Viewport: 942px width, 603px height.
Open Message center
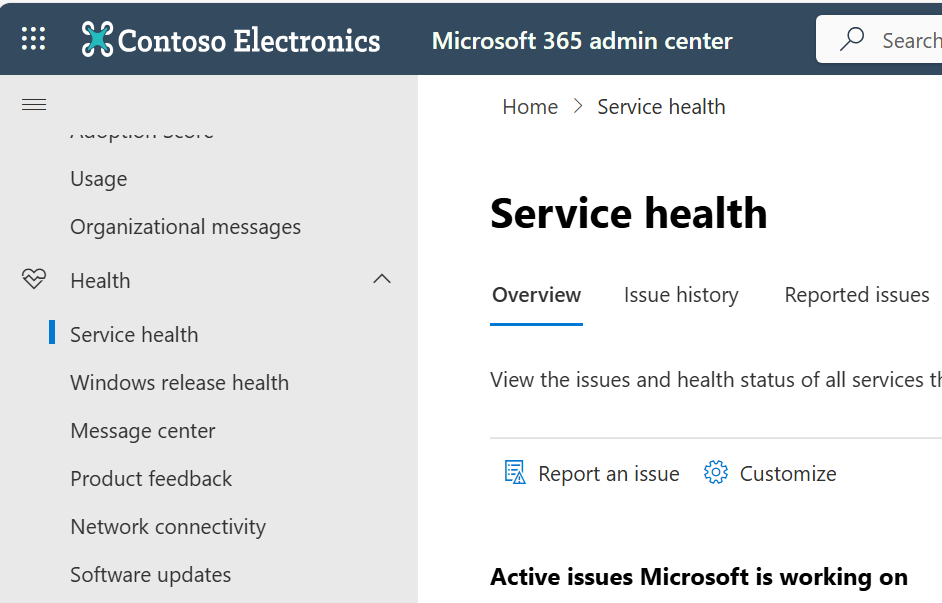pos(142,431)
